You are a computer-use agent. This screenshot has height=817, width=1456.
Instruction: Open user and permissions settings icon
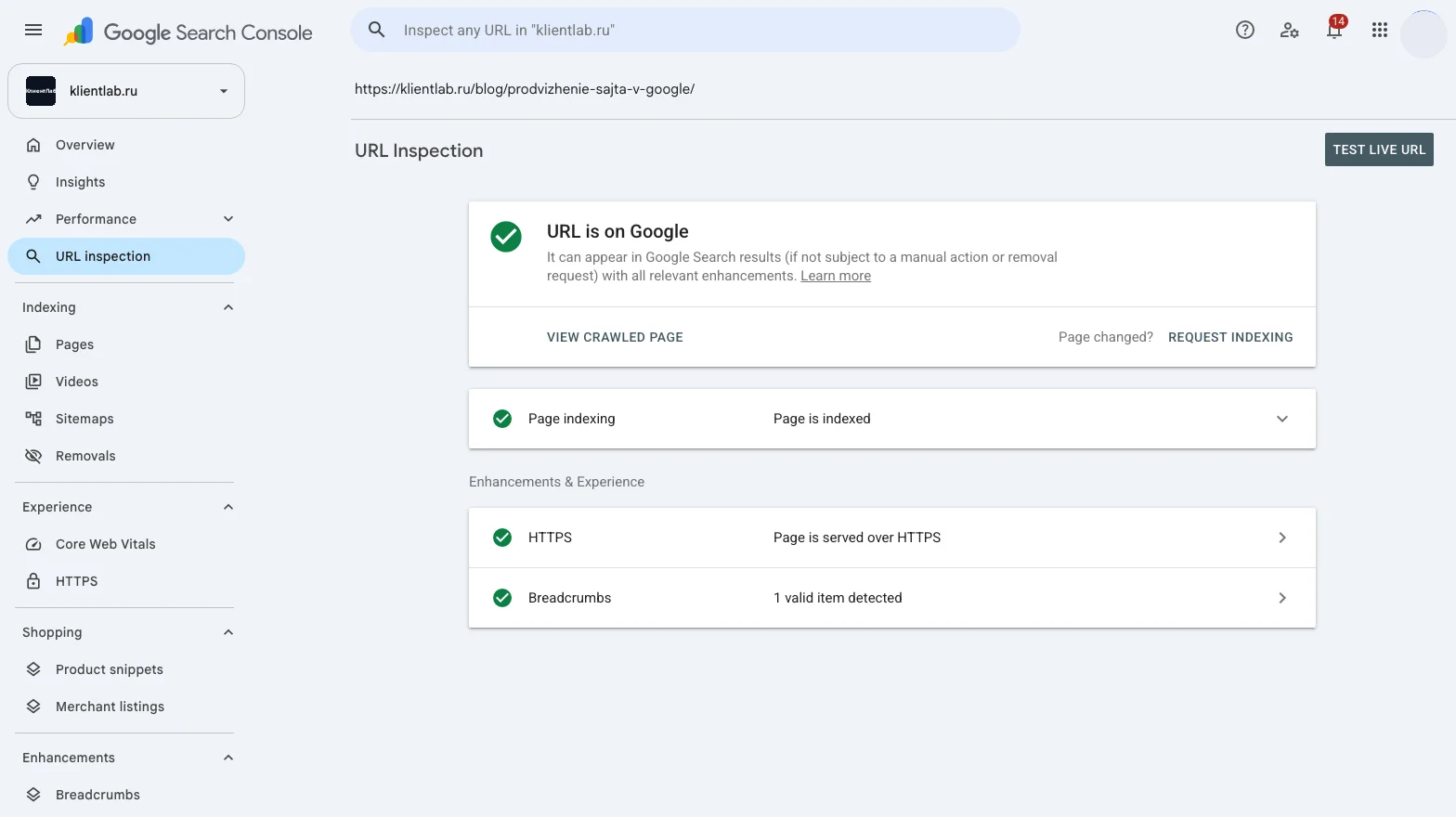click(1290, 30)
